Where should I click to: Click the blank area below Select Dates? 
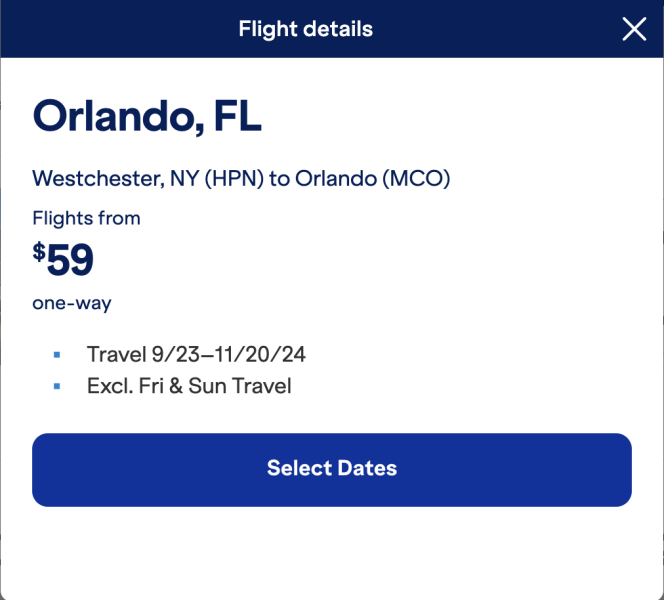[332, 553]
